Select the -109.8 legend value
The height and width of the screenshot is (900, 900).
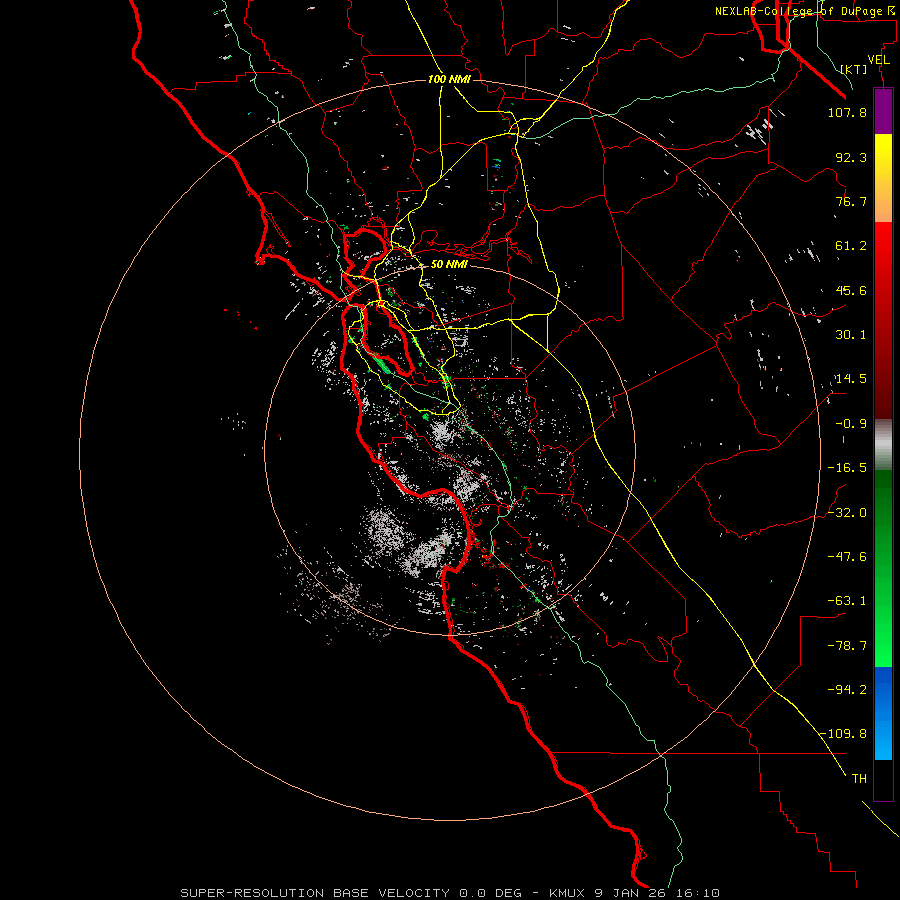tap(843, 734)
